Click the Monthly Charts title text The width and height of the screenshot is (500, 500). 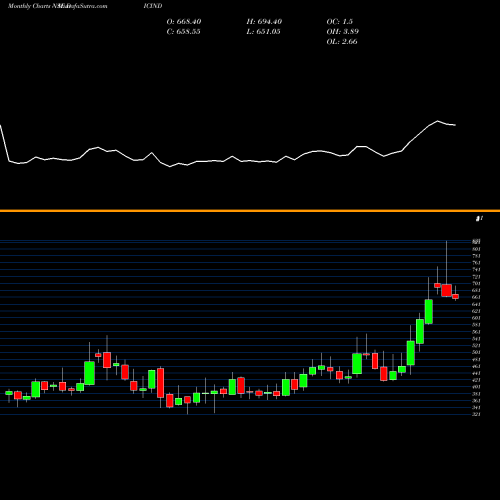pos(28,6)
